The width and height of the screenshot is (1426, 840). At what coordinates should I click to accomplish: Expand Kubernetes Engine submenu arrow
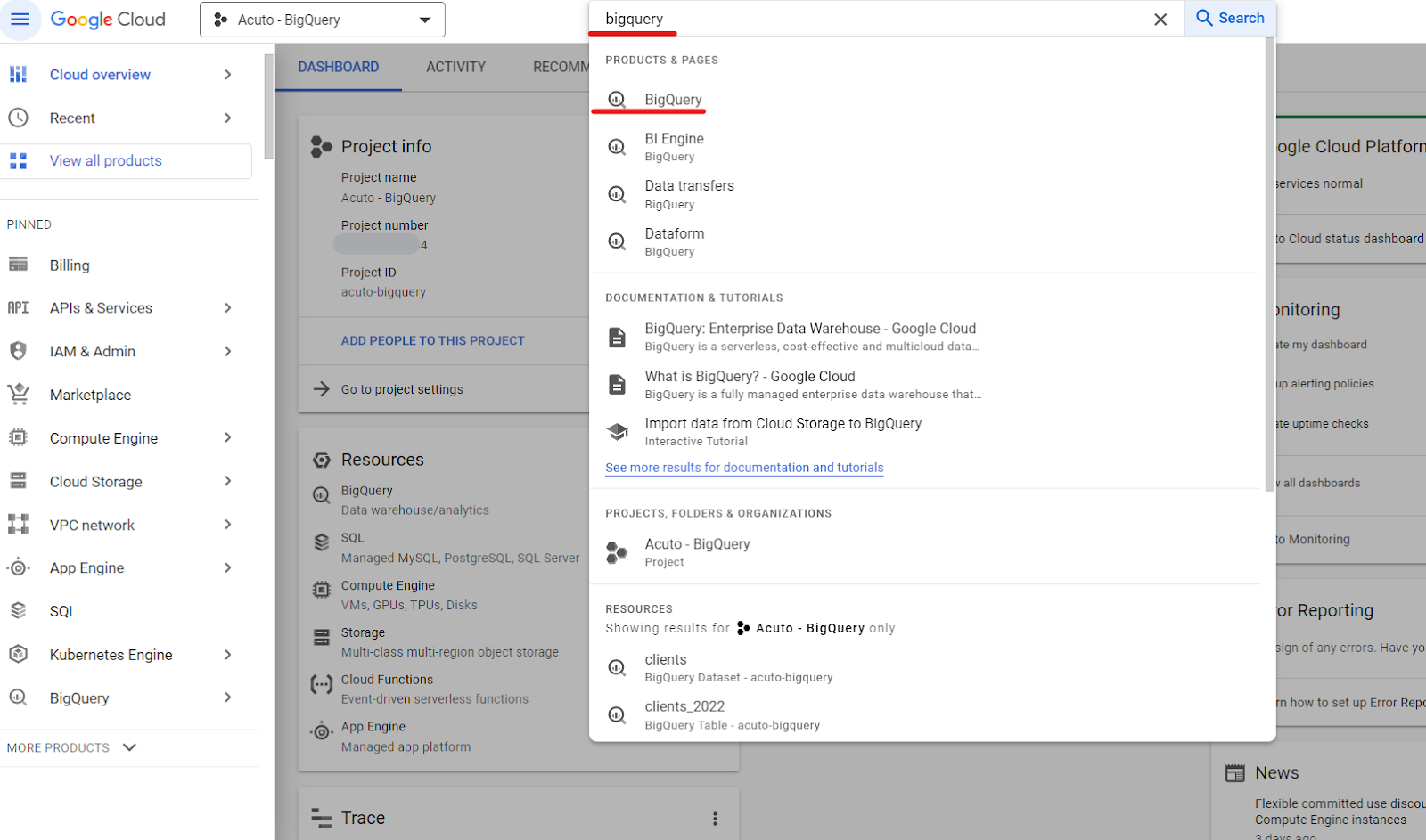pyautogui.click(x=228, y=655)
